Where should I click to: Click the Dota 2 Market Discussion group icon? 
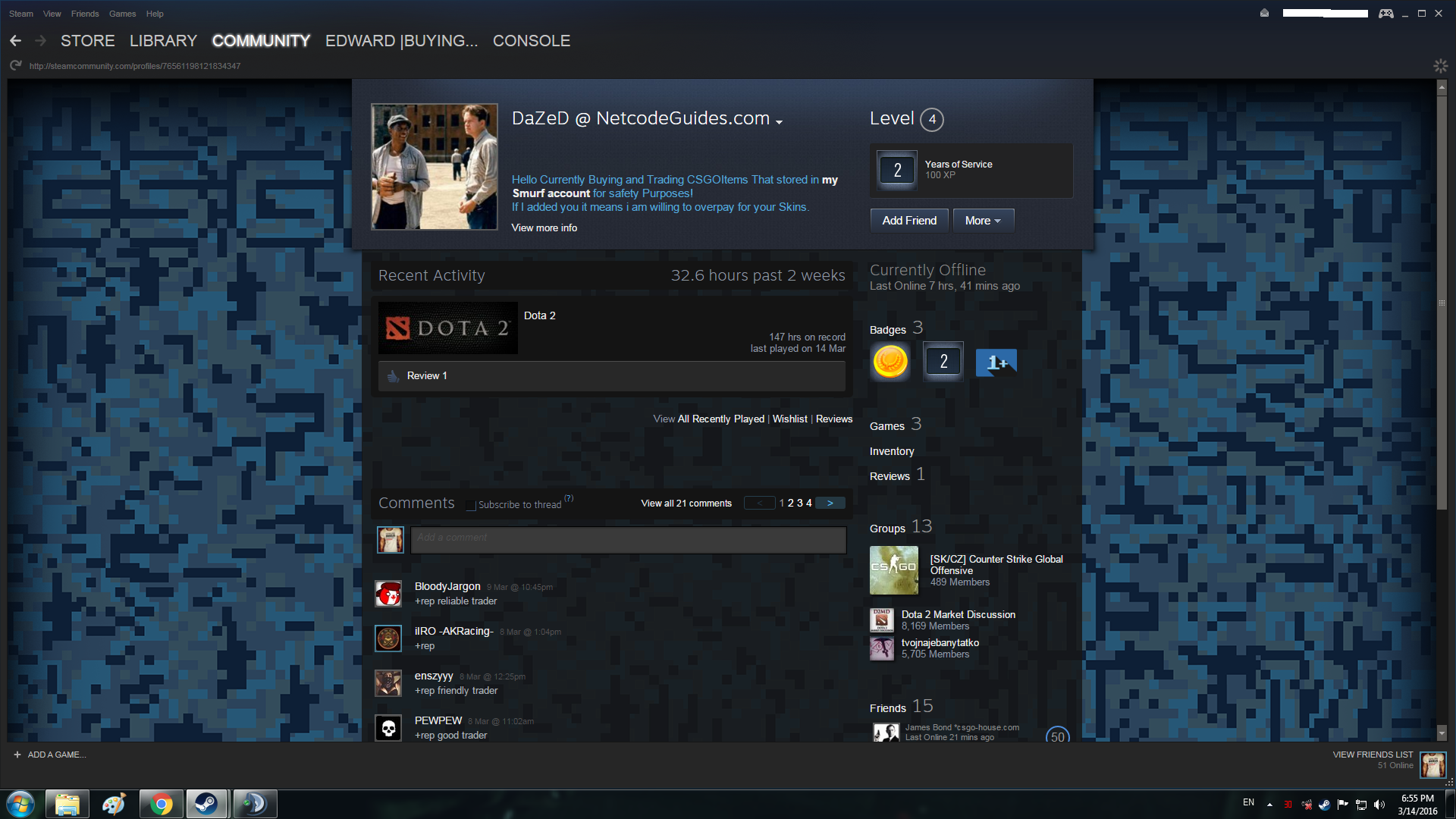coord(881,620)
